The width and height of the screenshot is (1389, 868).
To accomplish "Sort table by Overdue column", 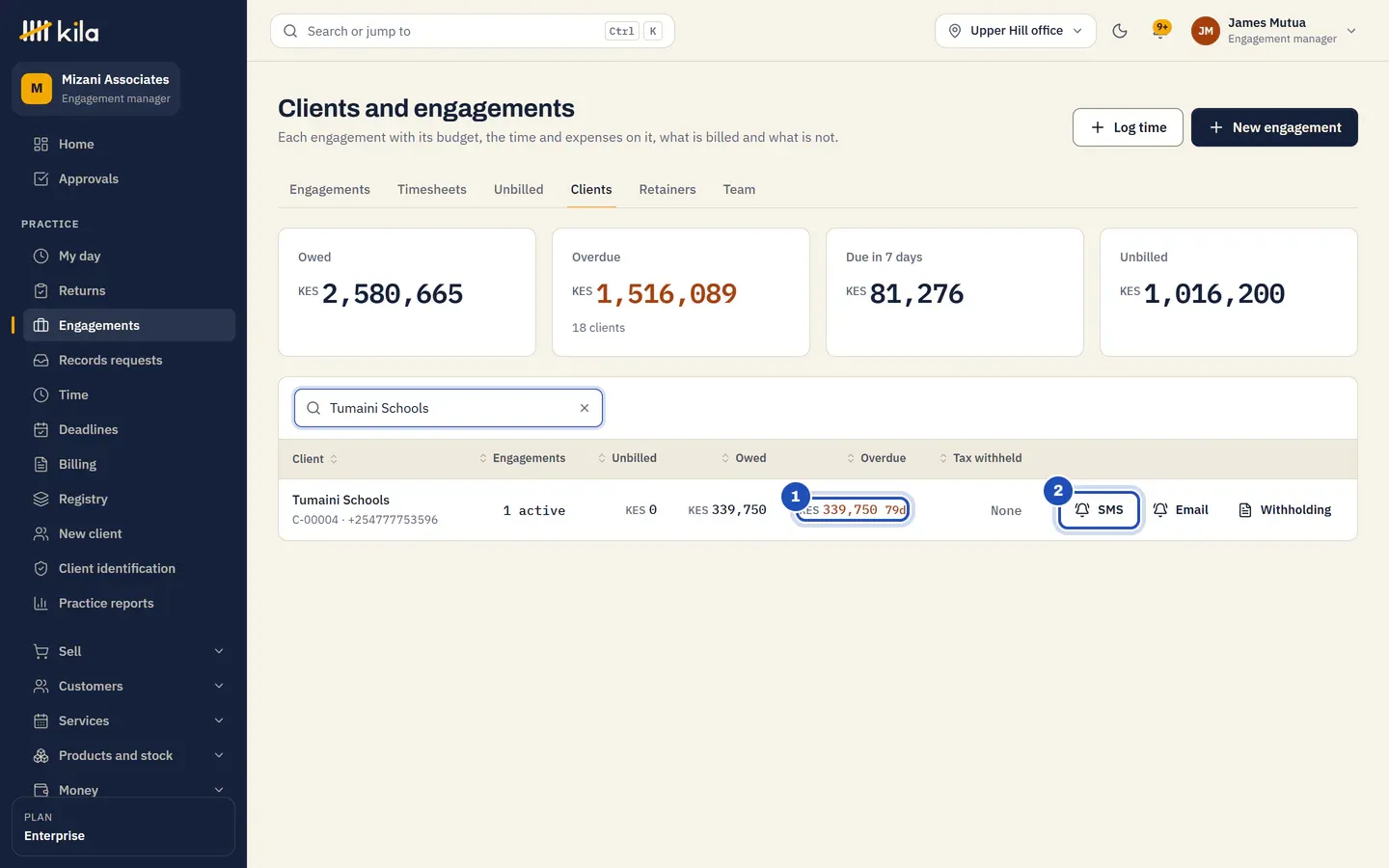I will click(x=876, y=458).
